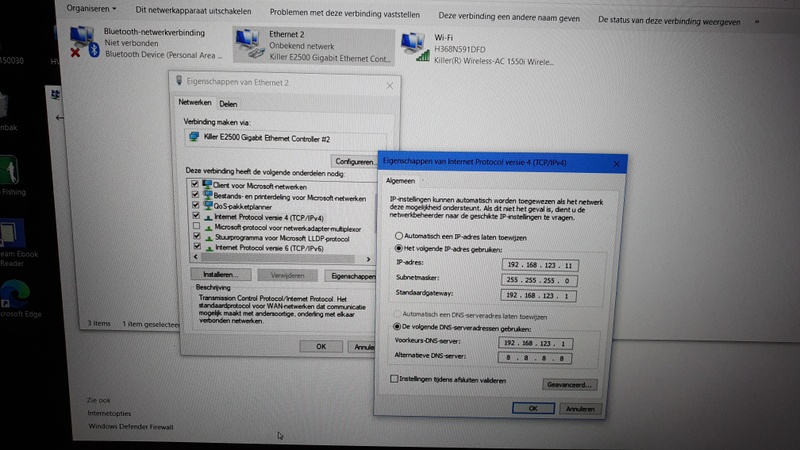The width and height of the screenshot is (800, 450).
Task: Select Het volgende IP-adres gebruiken
Action: (x=398, y=248)
